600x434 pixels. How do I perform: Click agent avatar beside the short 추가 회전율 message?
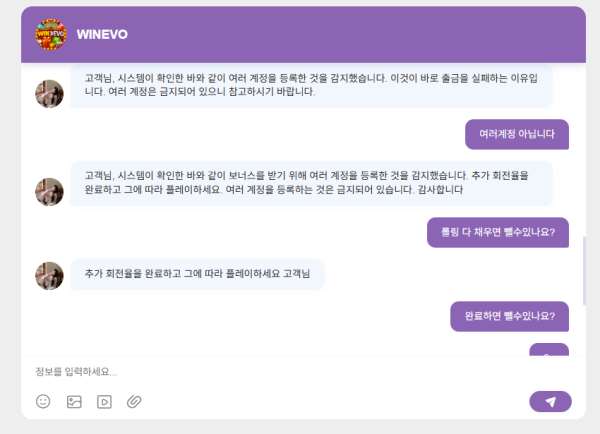49,275
